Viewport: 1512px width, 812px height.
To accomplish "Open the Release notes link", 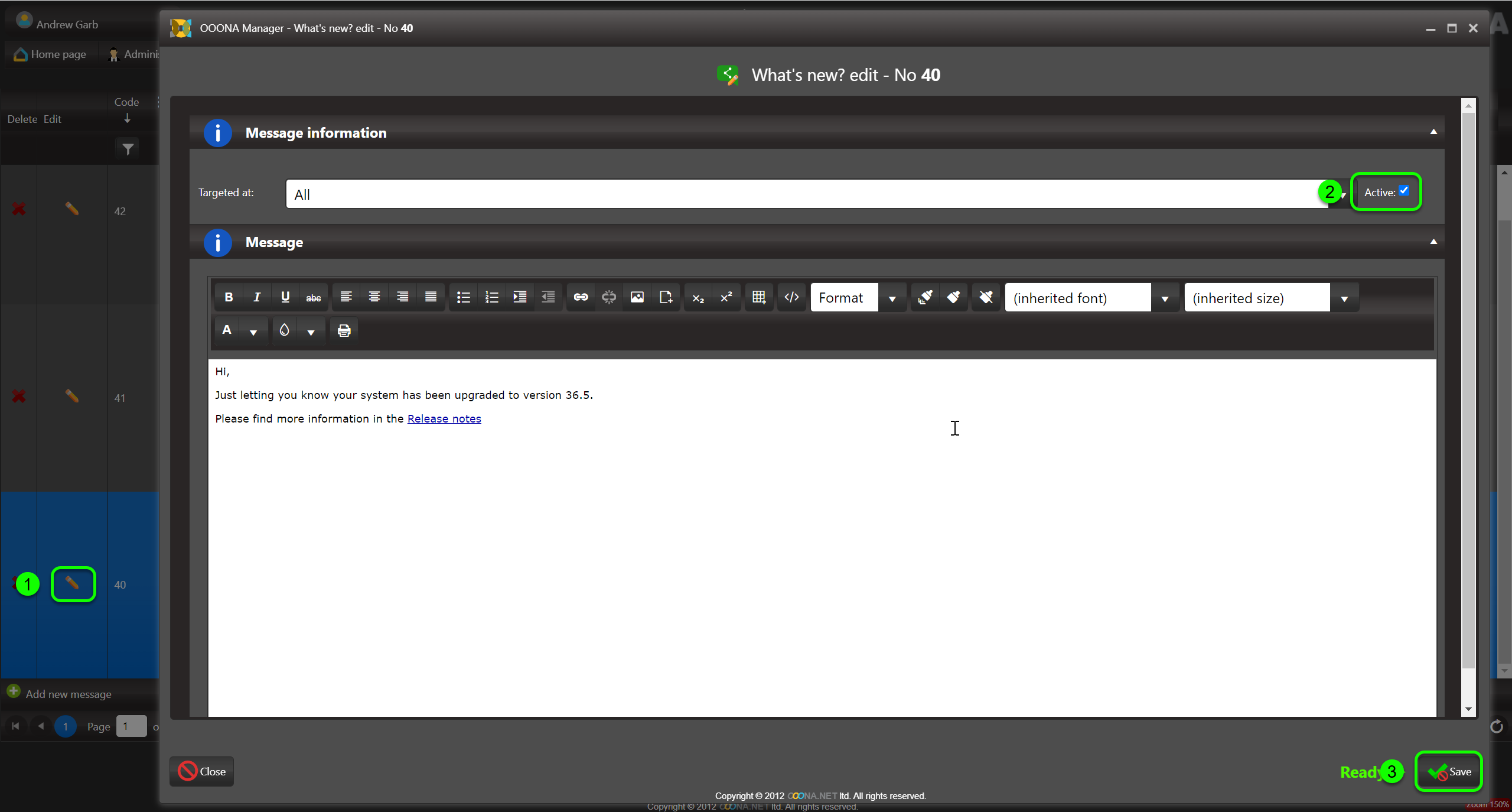I will 444,419.
